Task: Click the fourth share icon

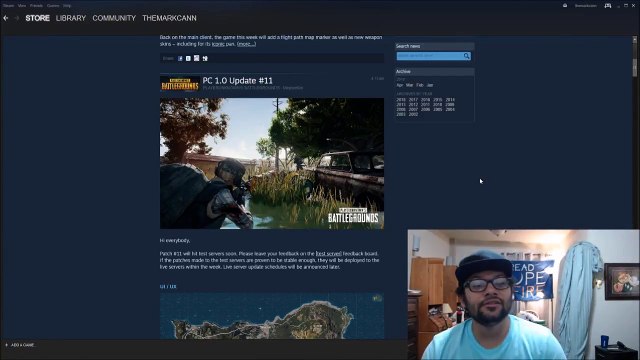Action: [x=205, y=58]
